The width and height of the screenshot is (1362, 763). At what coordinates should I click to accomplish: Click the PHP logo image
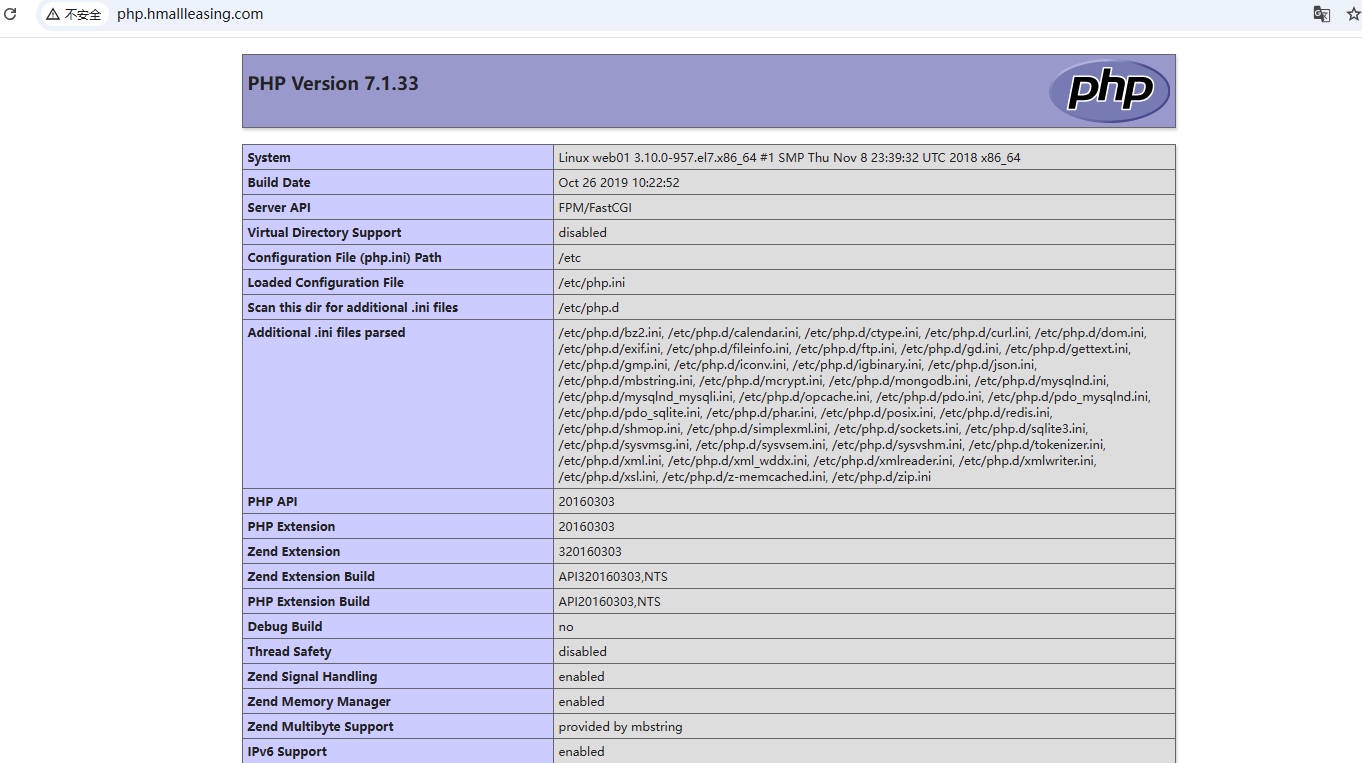(1109, 91)
